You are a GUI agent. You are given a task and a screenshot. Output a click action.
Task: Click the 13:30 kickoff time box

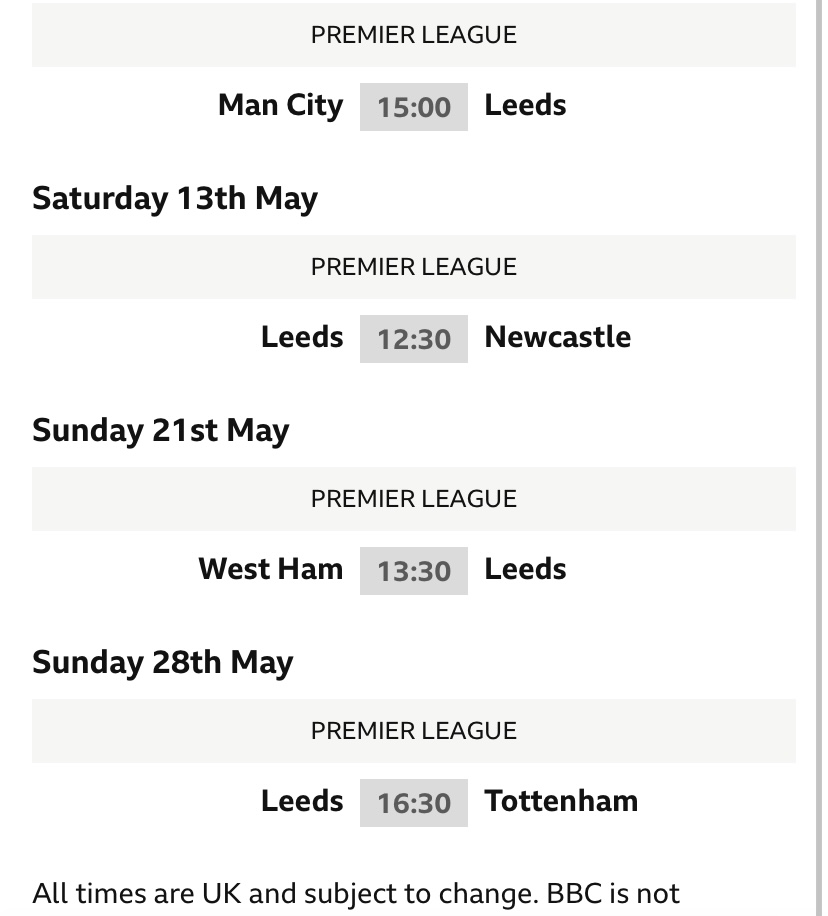pyautogui.click(x=414, y=571)
